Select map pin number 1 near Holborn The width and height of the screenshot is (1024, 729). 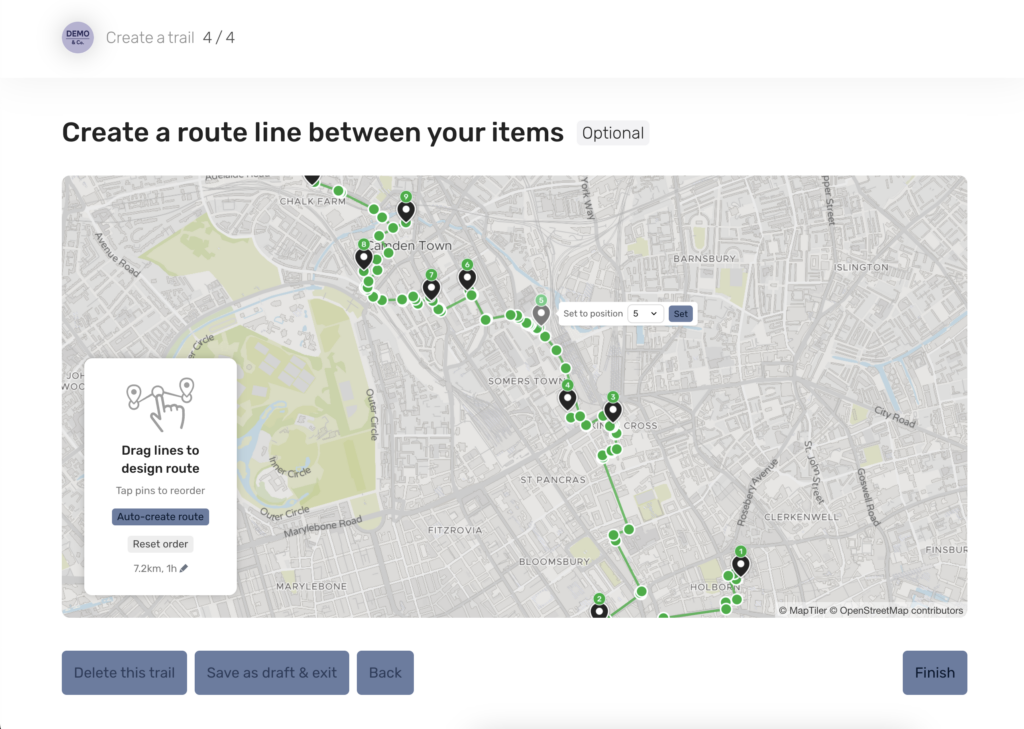[740, 566]
